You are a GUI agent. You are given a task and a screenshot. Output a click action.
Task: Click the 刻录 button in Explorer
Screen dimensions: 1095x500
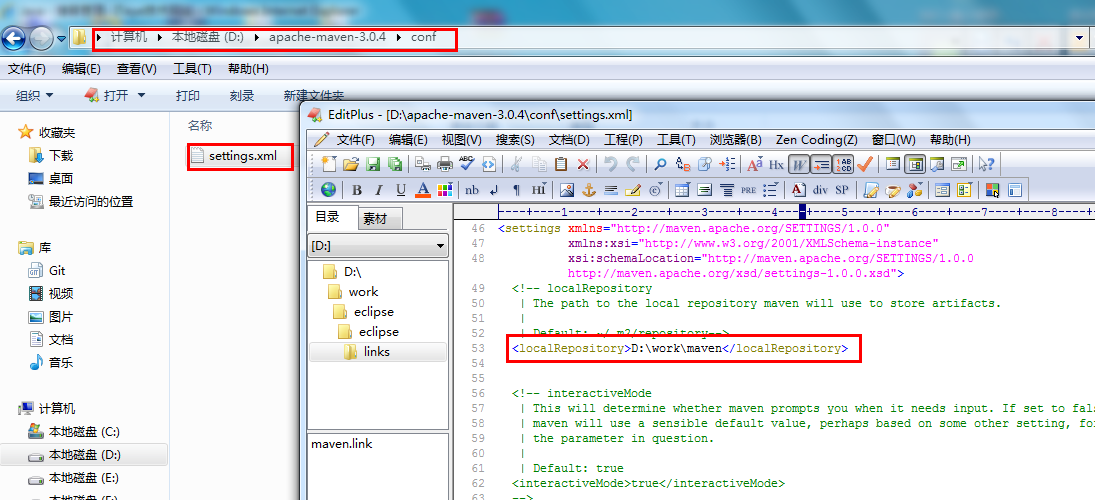click(x=242, y=96)
